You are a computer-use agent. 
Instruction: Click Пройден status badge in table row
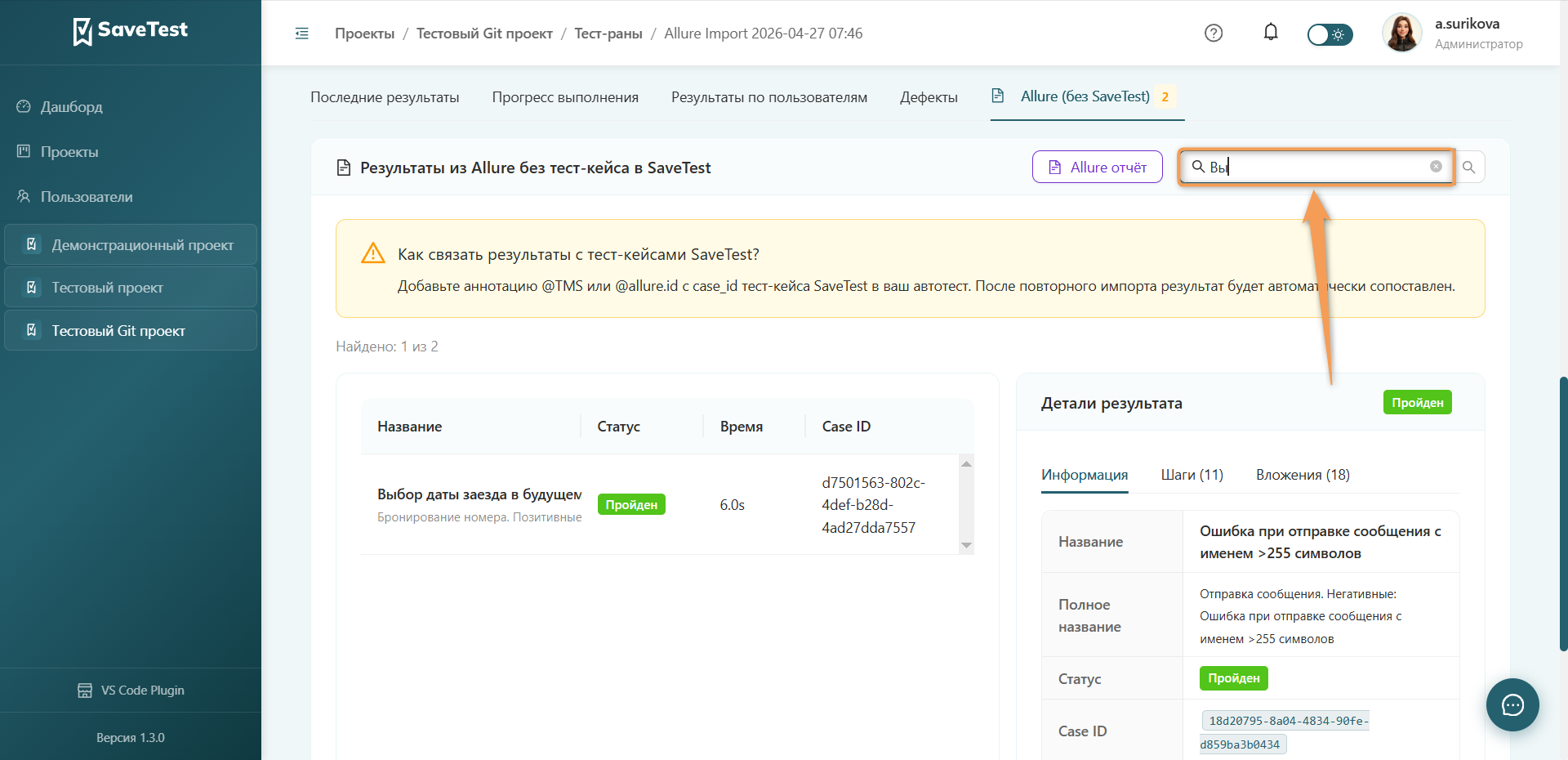(x=631, y=504)
